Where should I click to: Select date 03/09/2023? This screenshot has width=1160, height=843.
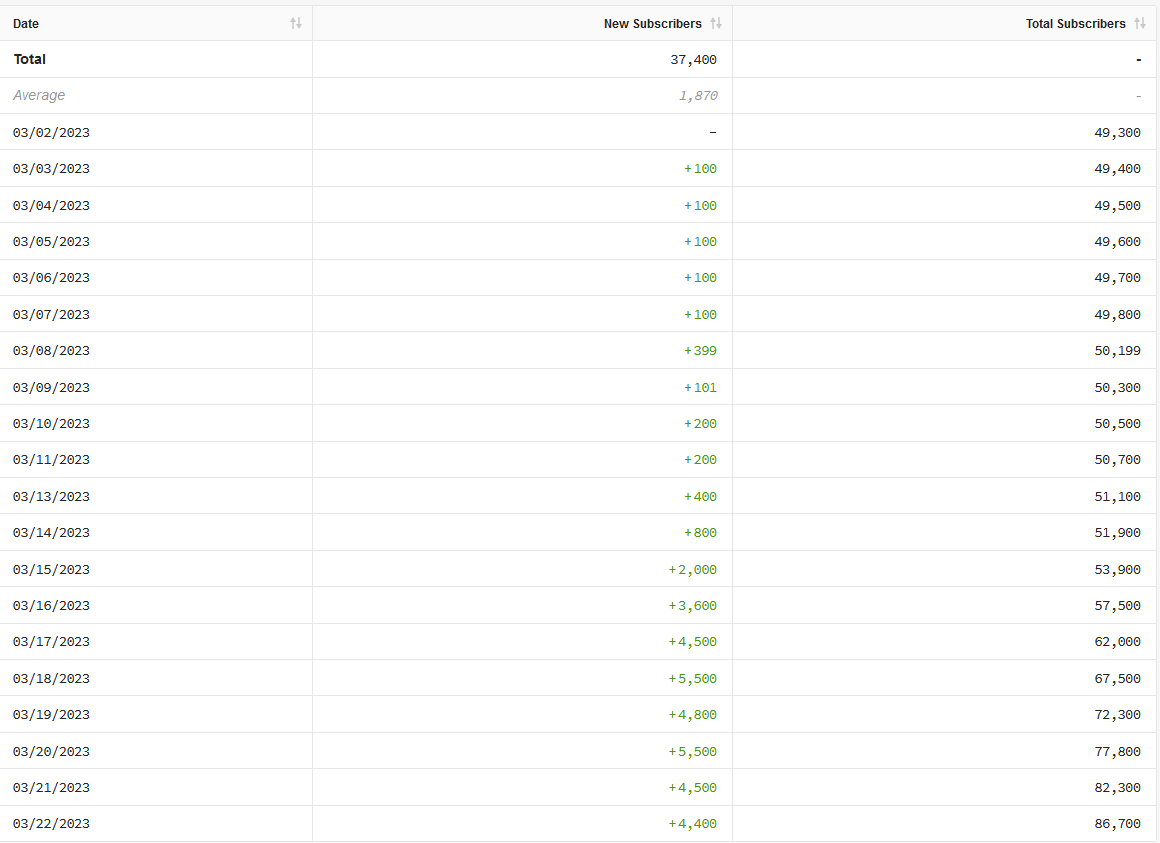pyautogui.click(x=51, y=387)
